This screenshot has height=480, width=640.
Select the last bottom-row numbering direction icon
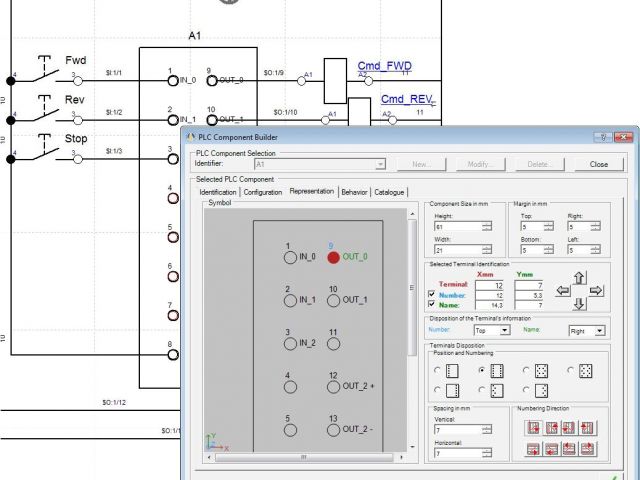point(588,449)
